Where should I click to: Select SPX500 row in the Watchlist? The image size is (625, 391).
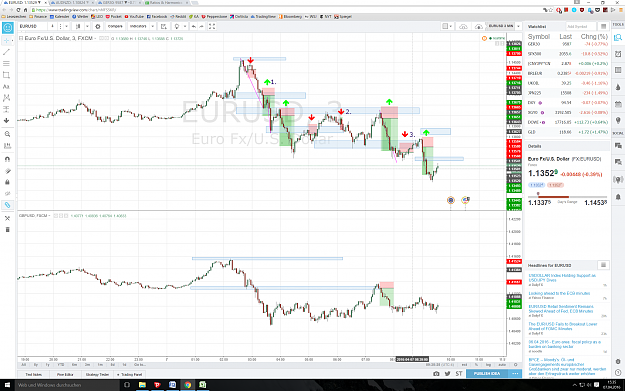click(x=567, y=54)
